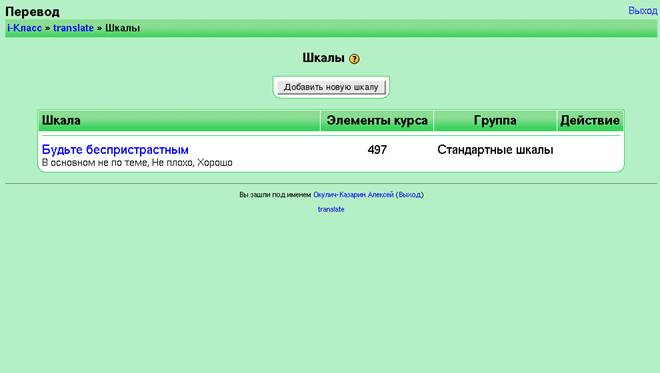The height and width of the screenshot is (373, 660).
Task: Go to the translate breadcrumb link
Action: point(73,28)
